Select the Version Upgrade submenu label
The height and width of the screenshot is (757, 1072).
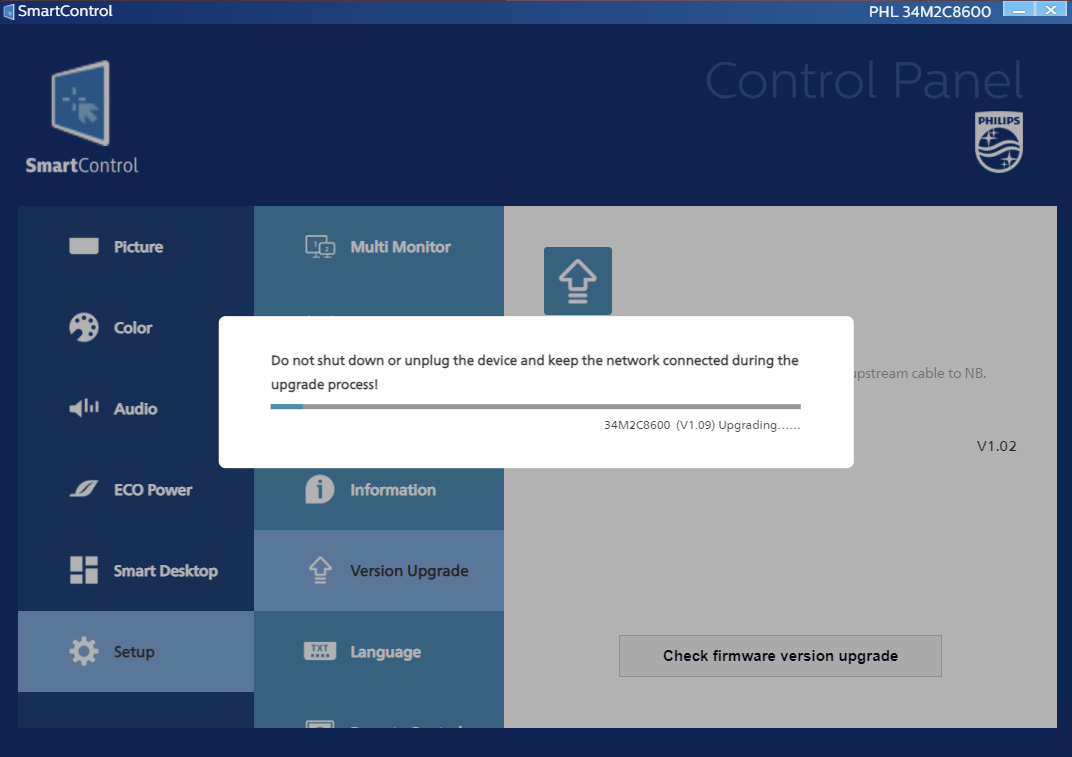pos(410,571)
